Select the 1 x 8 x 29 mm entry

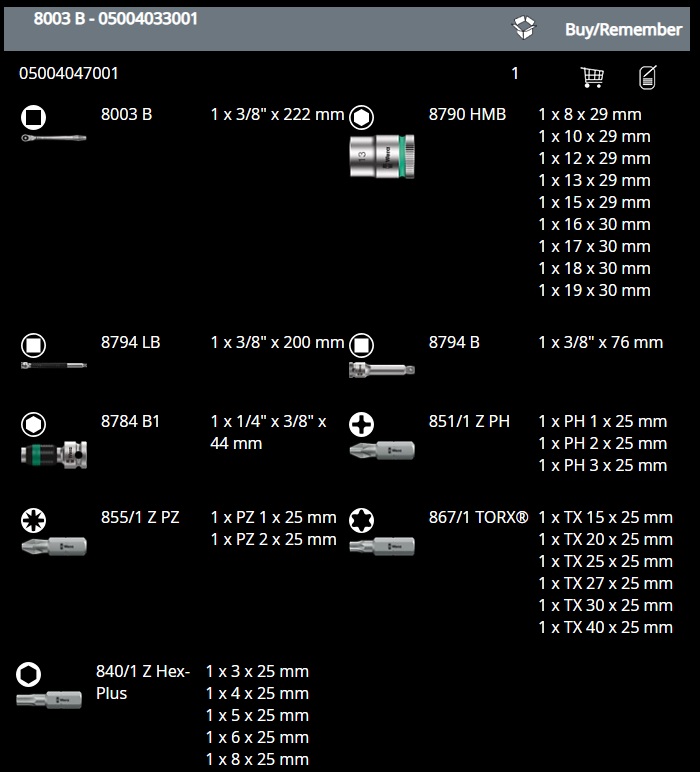[590, 114]
